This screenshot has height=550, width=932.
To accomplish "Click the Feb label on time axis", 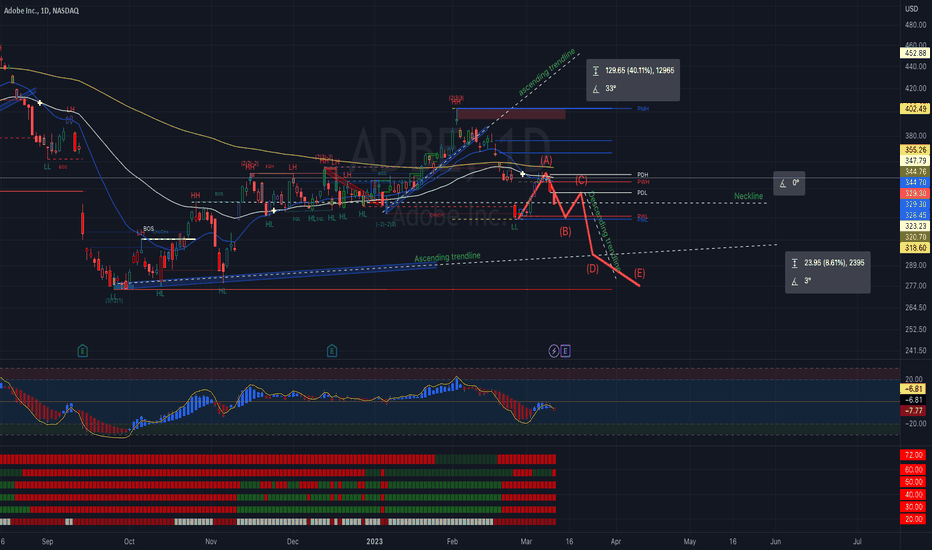I will (452, 542).
